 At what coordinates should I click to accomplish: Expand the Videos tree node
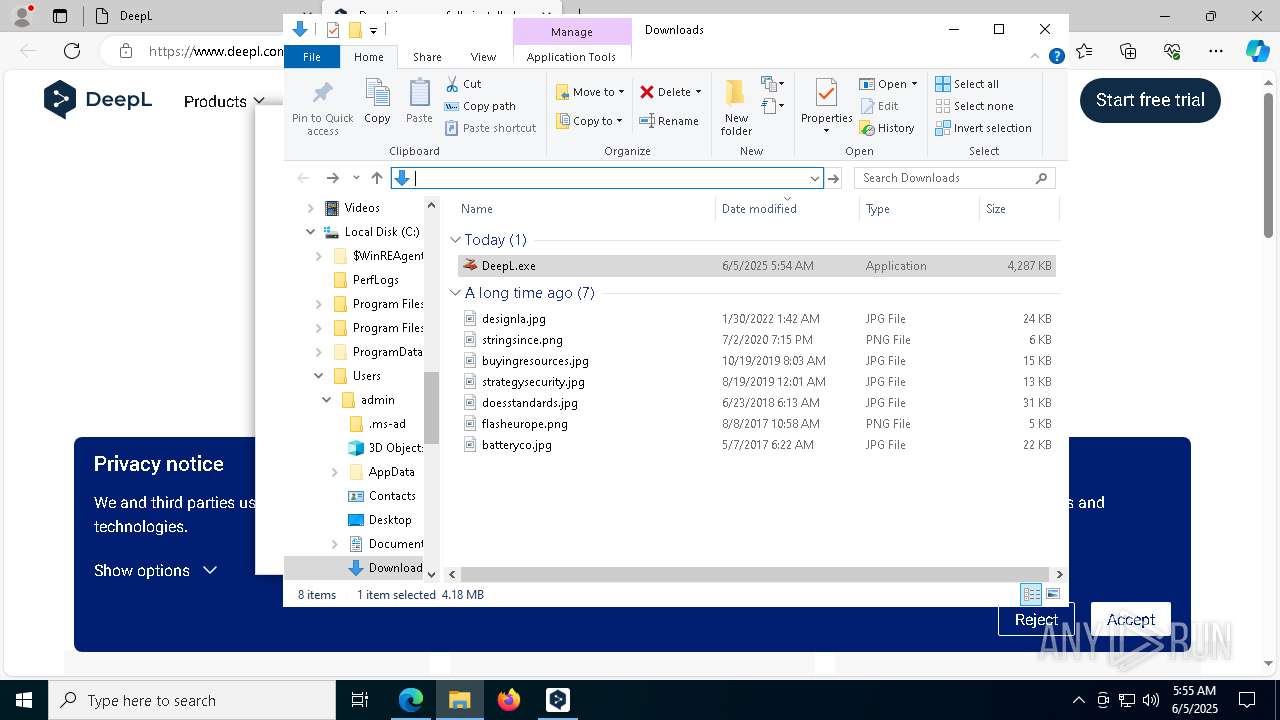click(x=310, y=208)
